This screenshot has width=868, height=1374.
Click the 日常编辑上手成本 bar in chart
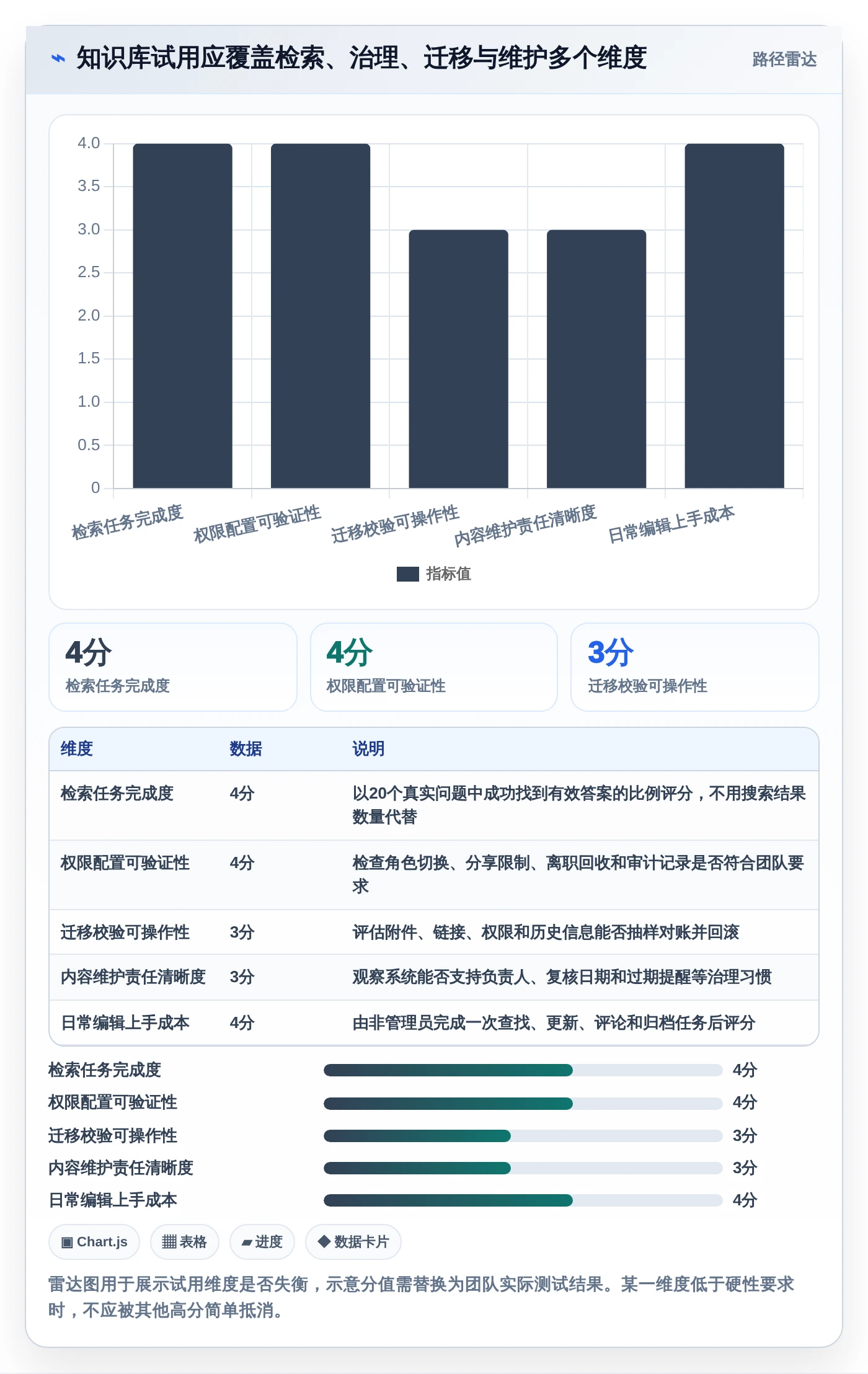(734, 316)
